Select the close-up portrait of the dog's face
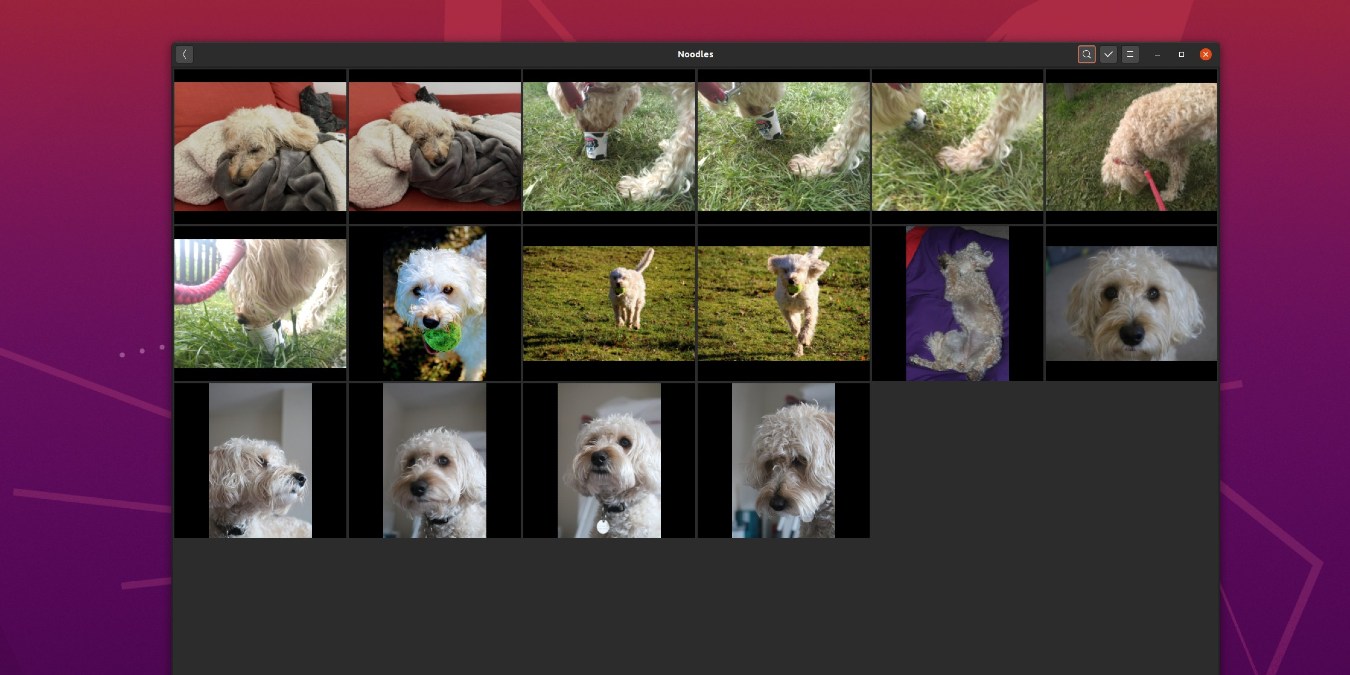Image resolution: width=1350 pixels, height=675 pixels. point(1131,303)
